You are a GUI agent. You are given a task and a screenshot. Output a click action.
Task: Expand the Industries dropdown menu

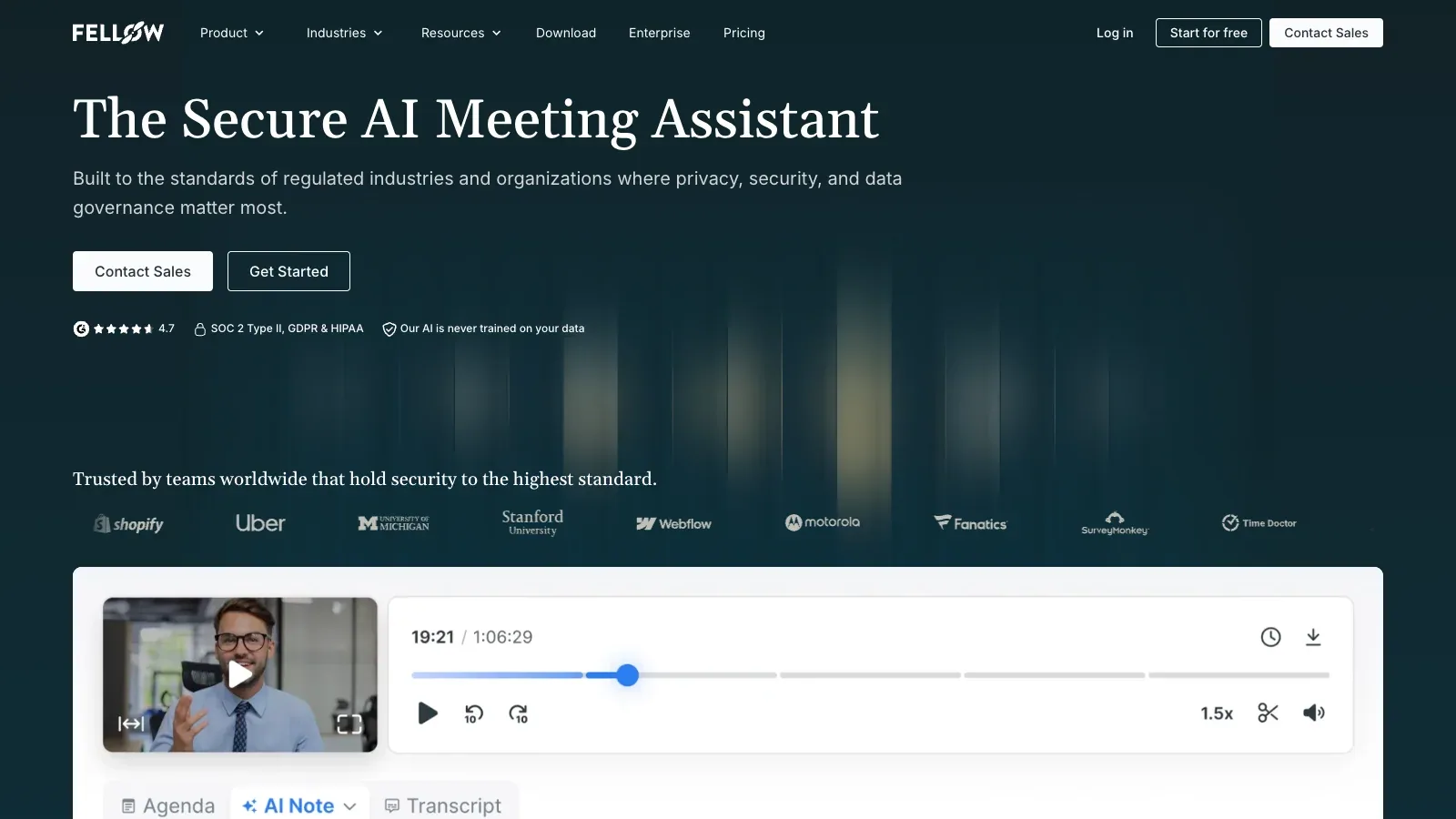pos(344,33)
